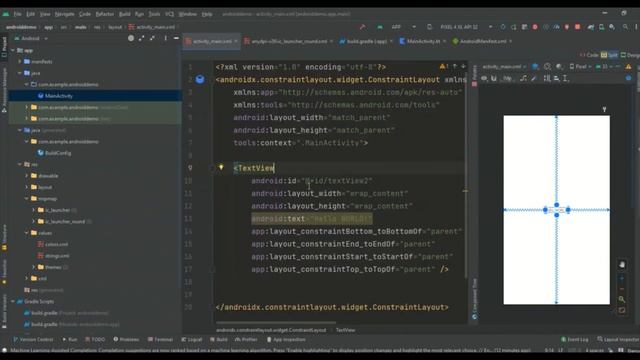The image size is (640, 360).
Task: Open the Terminal tool window
Action: point(160,340)
